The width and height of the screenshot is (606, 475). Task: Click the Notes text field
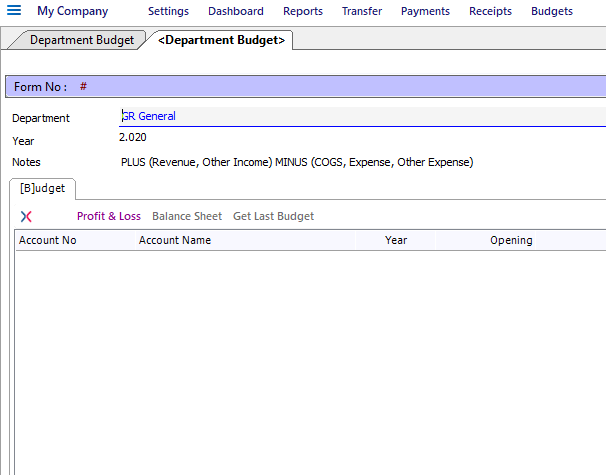(x=297, y=162)
